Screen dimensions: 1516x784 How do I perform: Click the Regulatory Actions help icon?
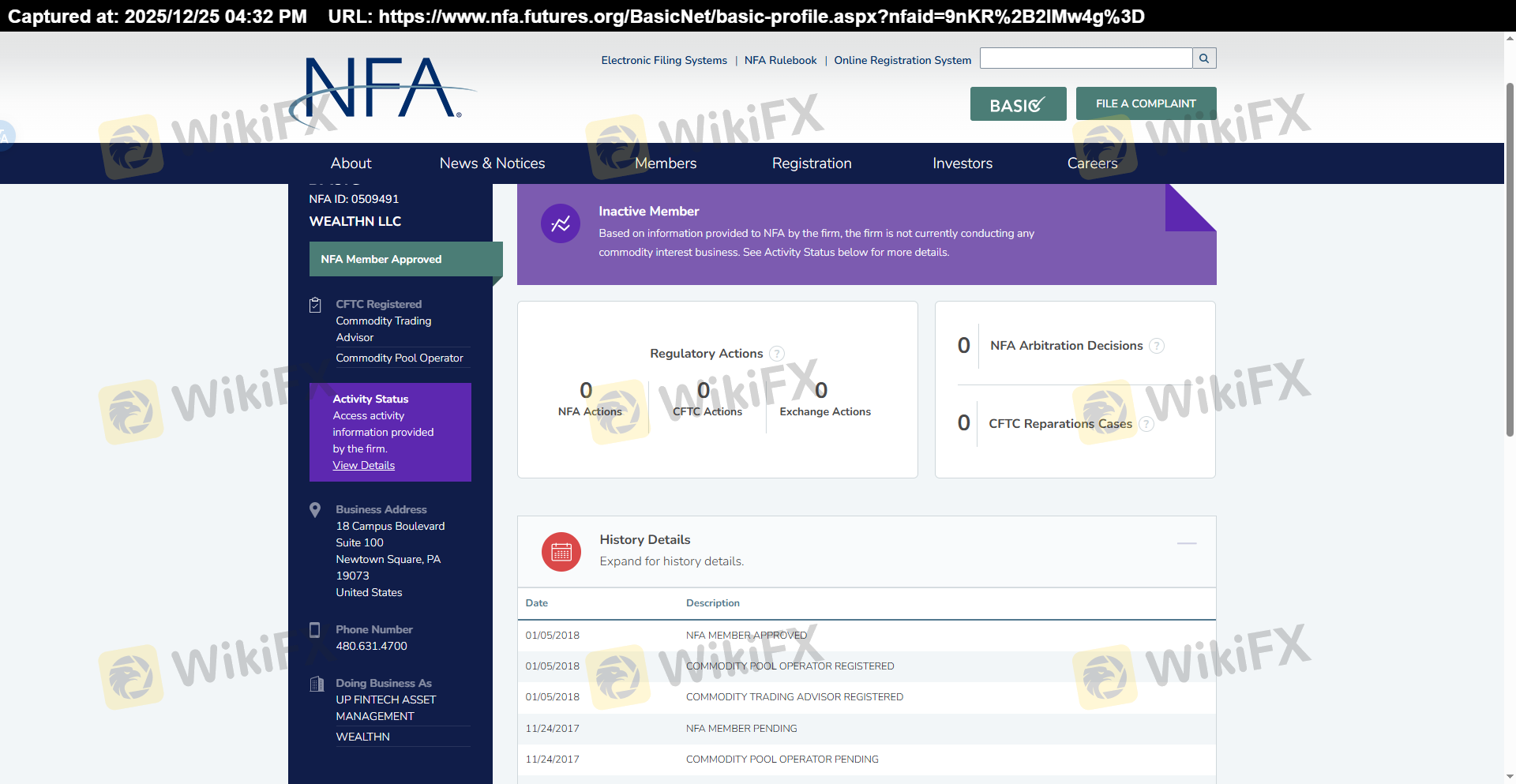point(777,354)
